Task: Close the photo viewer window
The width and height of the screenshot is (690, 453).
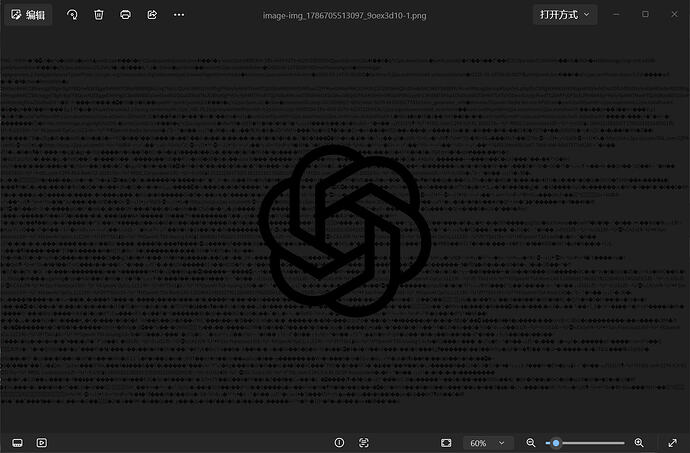Action: [x=674, y=15]
